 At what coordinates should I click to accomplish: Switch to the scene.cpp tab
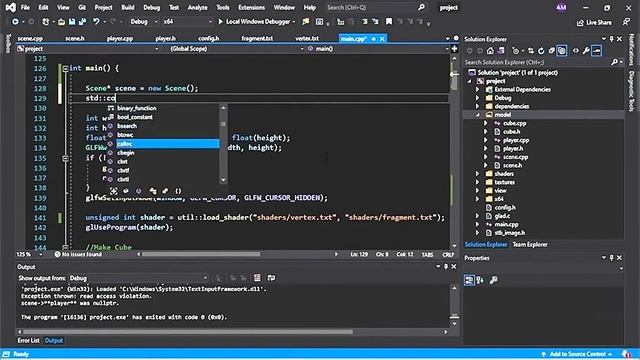point(30,38)
